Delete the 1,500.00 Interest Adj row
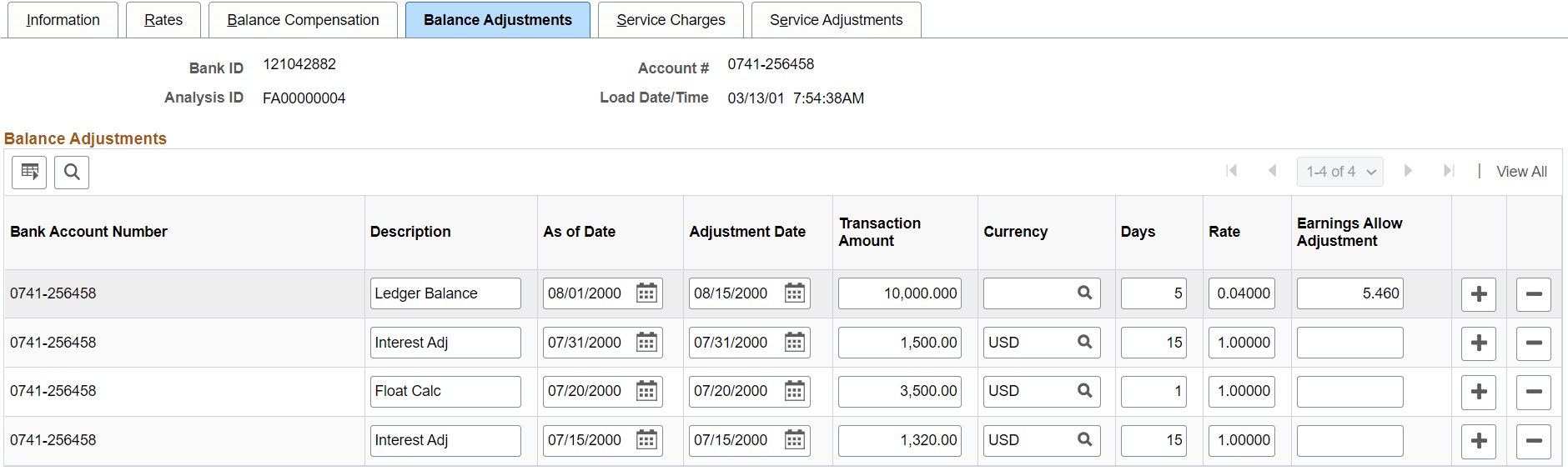The height and width of the screenshot is (471, 1568). (1533, 343)
